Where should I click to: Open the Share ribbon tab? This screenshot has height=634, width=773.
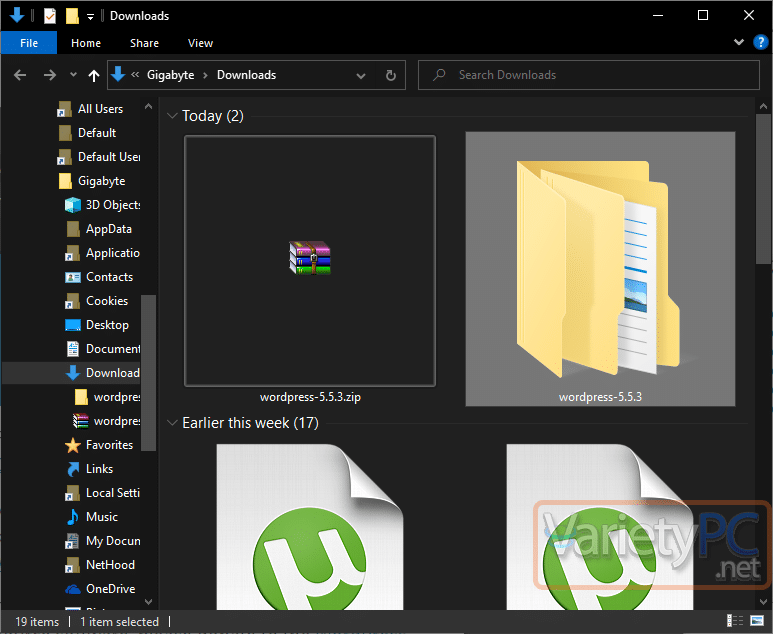click(144, 43)
